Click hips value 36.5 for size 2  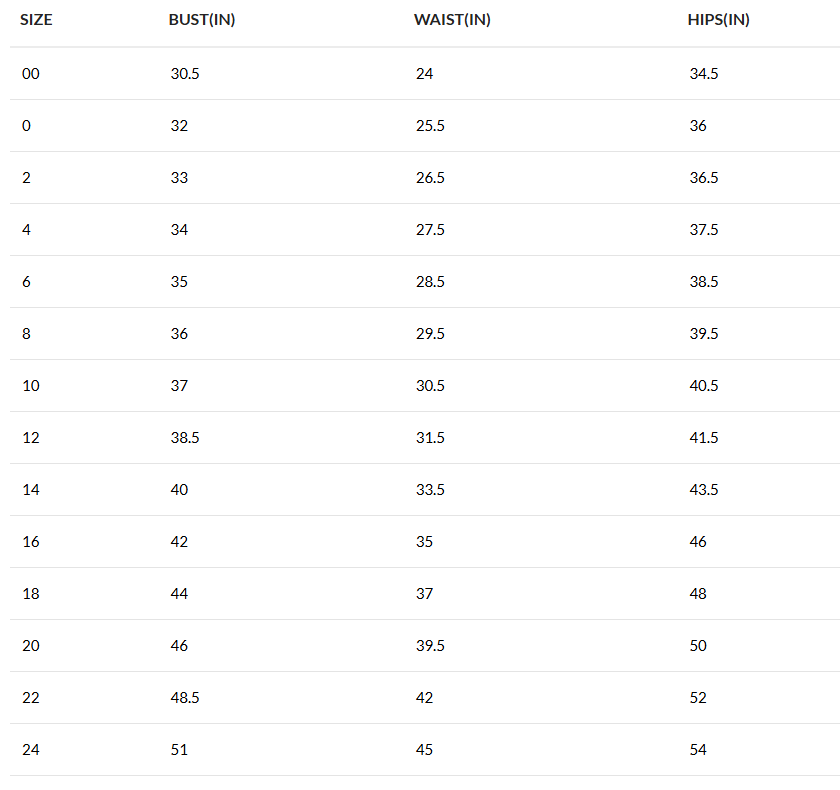tap(704, 178)
